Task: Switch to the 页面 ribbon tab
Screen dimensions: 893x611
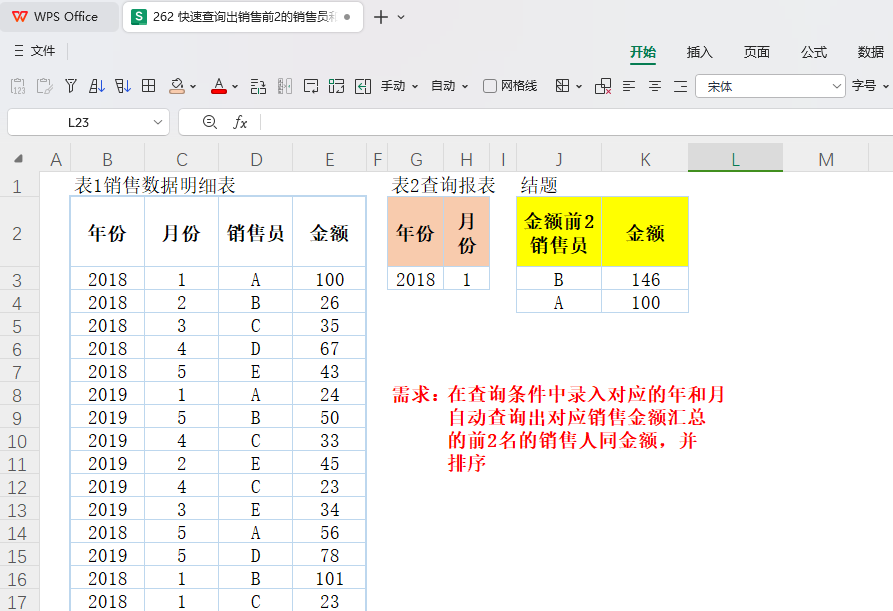Action: (x=756, y=52)
